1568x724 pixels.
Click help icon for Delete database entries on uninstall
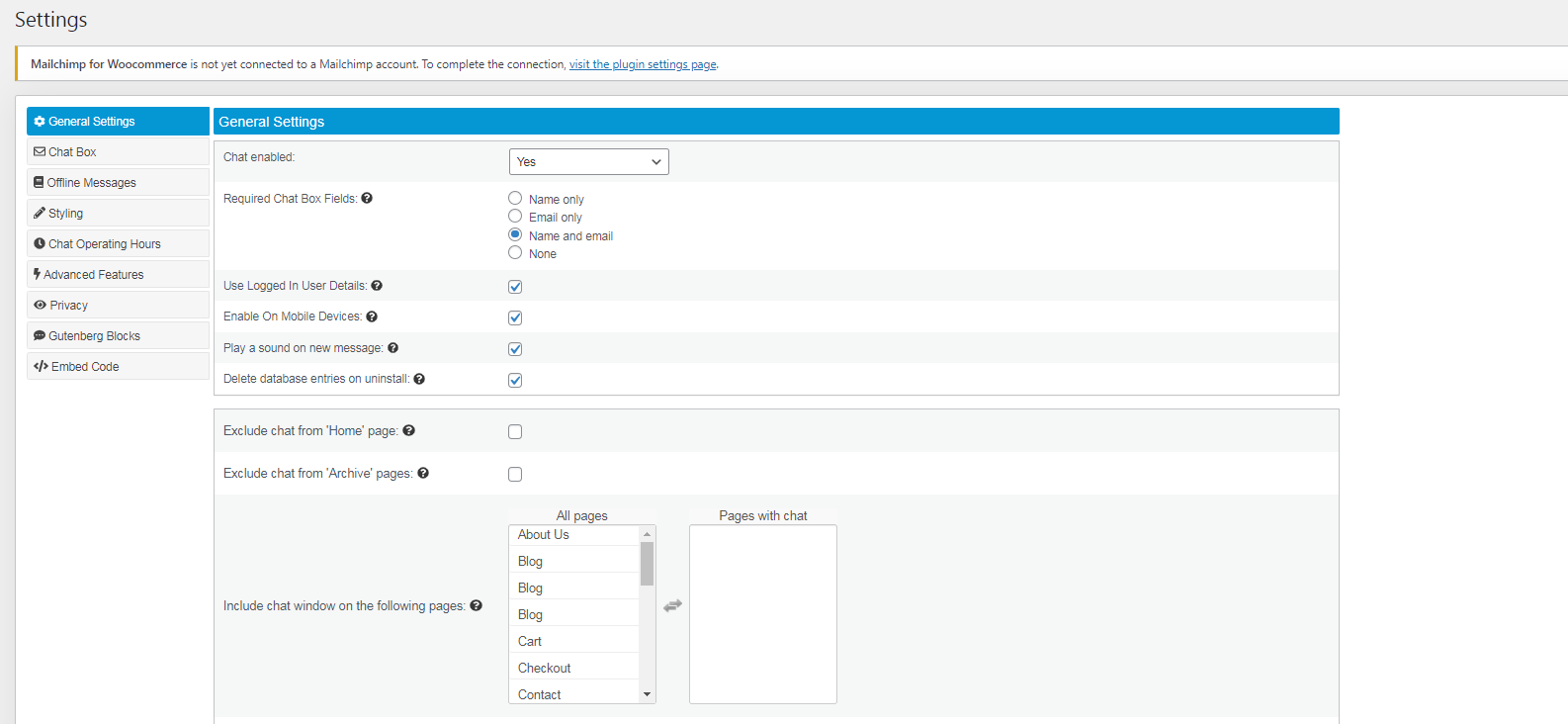[419, 379]
